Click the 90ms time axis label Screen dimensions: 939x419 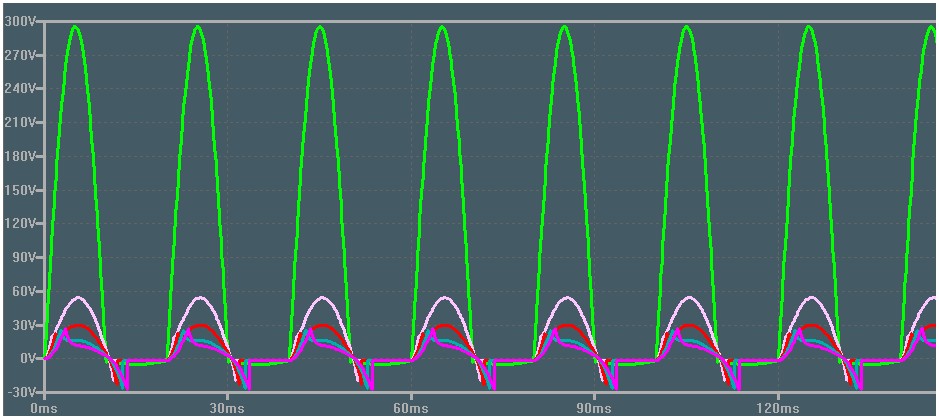pos(595,408)
